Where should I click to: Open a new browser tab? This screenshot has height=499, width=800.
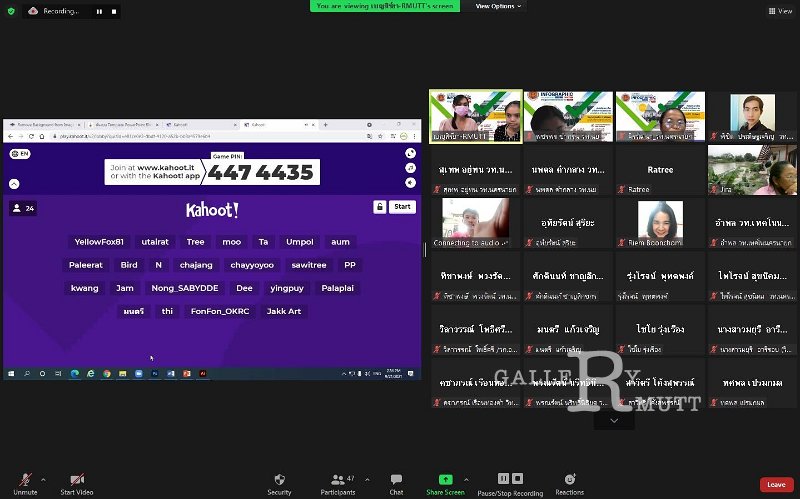325,124
